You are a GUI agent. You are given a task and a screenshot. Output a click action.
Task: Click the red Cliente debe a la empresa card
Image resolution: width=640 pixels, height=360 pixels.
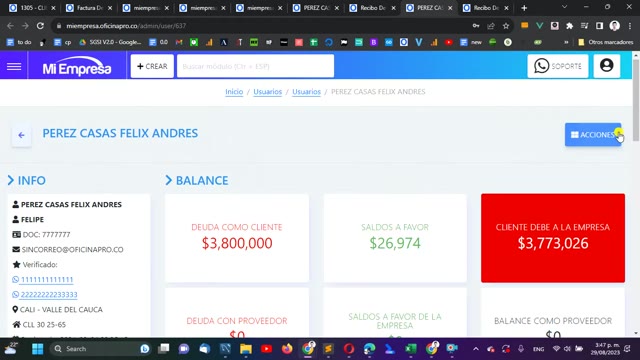pyautogui.click(x=553, y=238)
